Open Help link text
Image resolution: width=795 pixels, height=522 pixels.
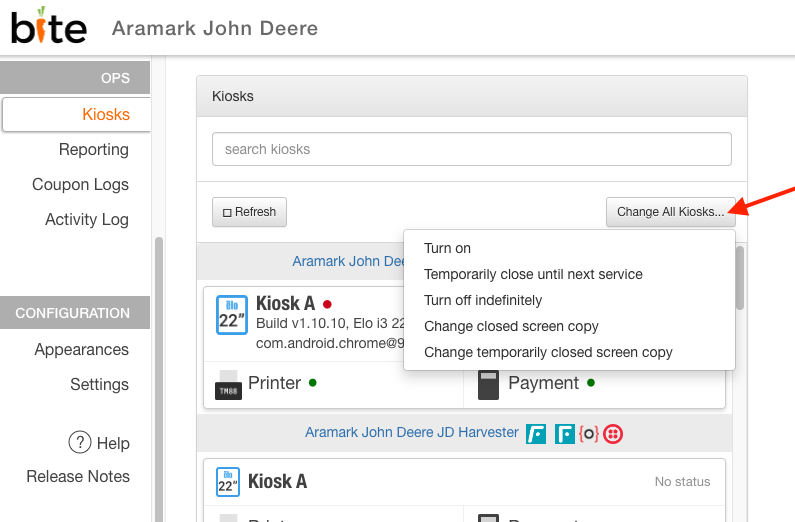113,443
